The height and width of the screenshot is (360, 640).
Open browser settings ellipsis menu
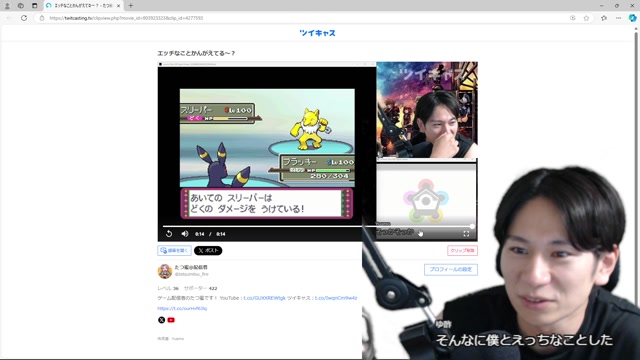pos(618,18)
